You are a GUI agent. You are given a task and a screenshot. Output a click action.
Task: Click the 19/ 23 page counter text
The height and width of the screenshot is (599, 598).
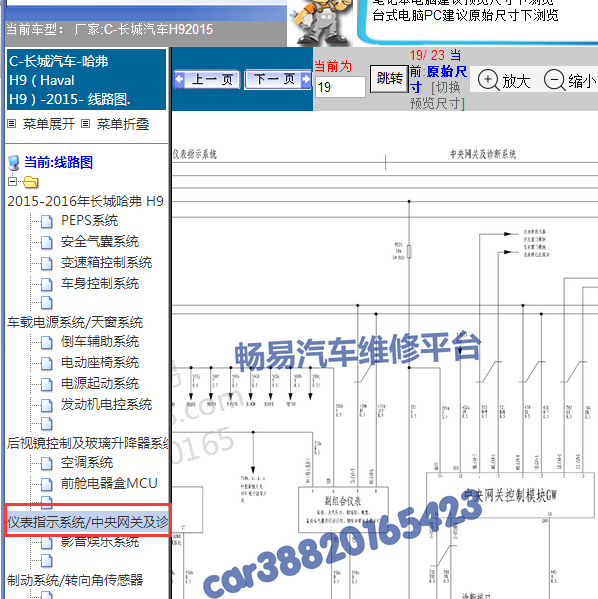[427, 55]
